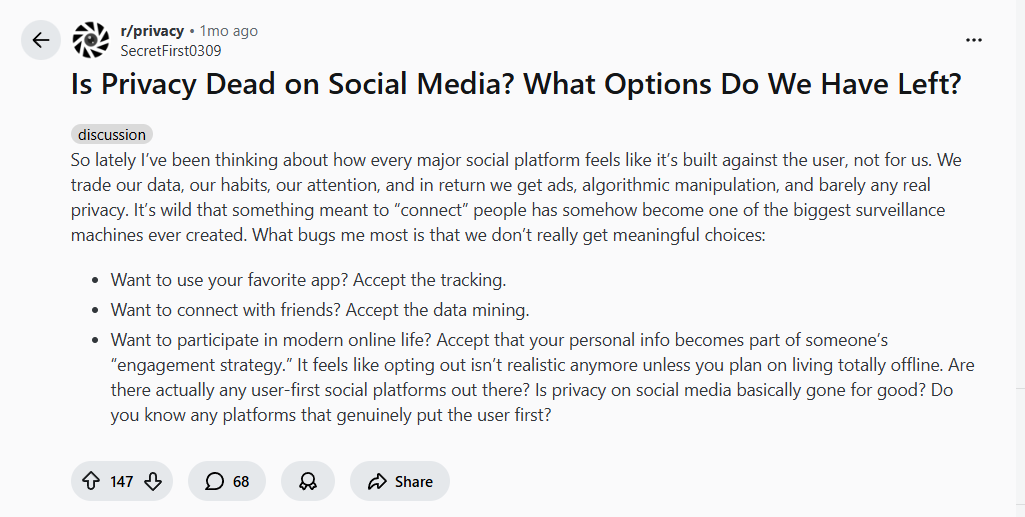1025x517 pixels.
Task: Open the r/privacy subreddit link
Action: coord(152,31)
